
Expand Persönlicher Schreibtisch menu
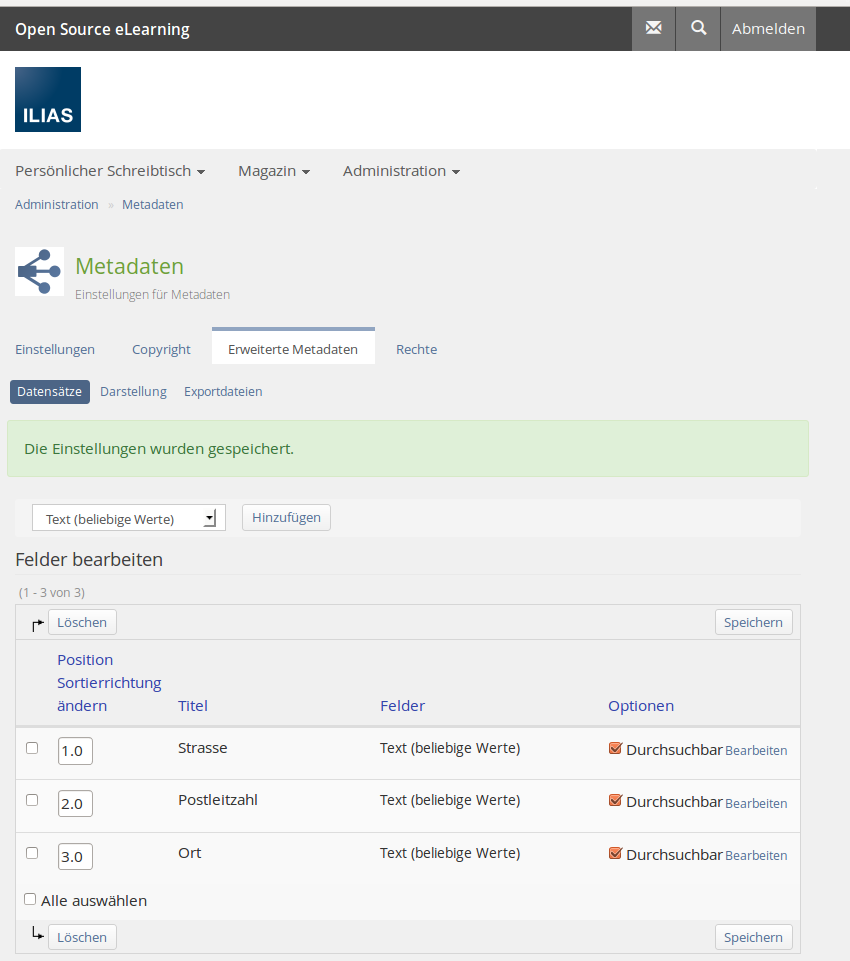click(x=110, y=171)
